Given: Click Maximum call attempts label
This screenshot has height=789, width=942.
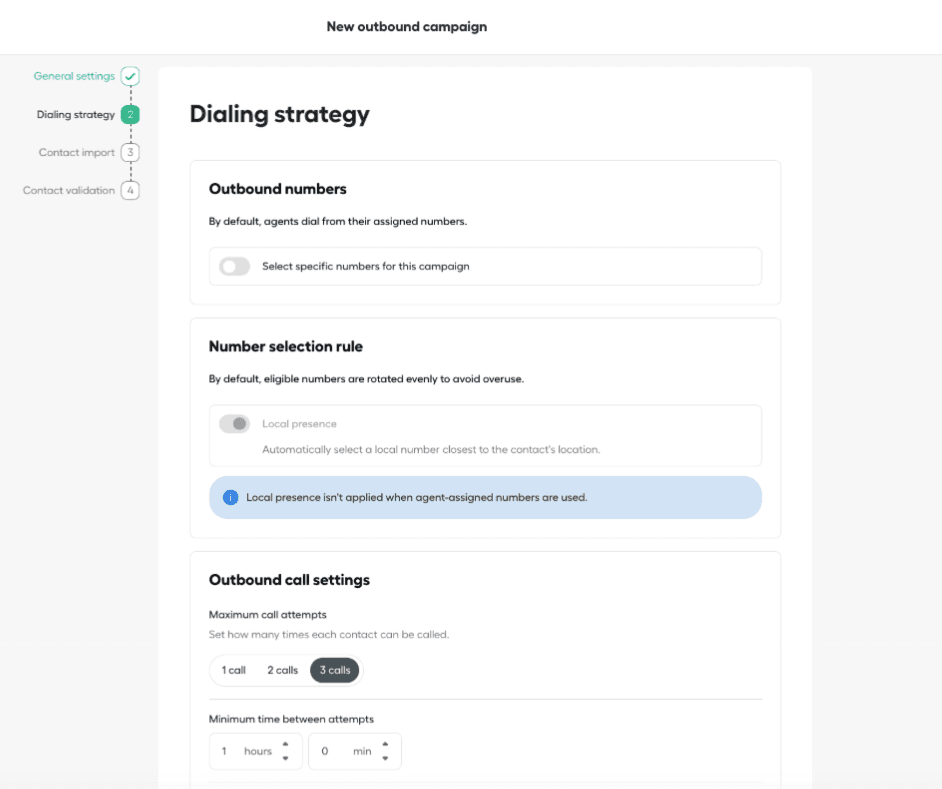Looking at the screenshot, I should (x=267, y=615).
